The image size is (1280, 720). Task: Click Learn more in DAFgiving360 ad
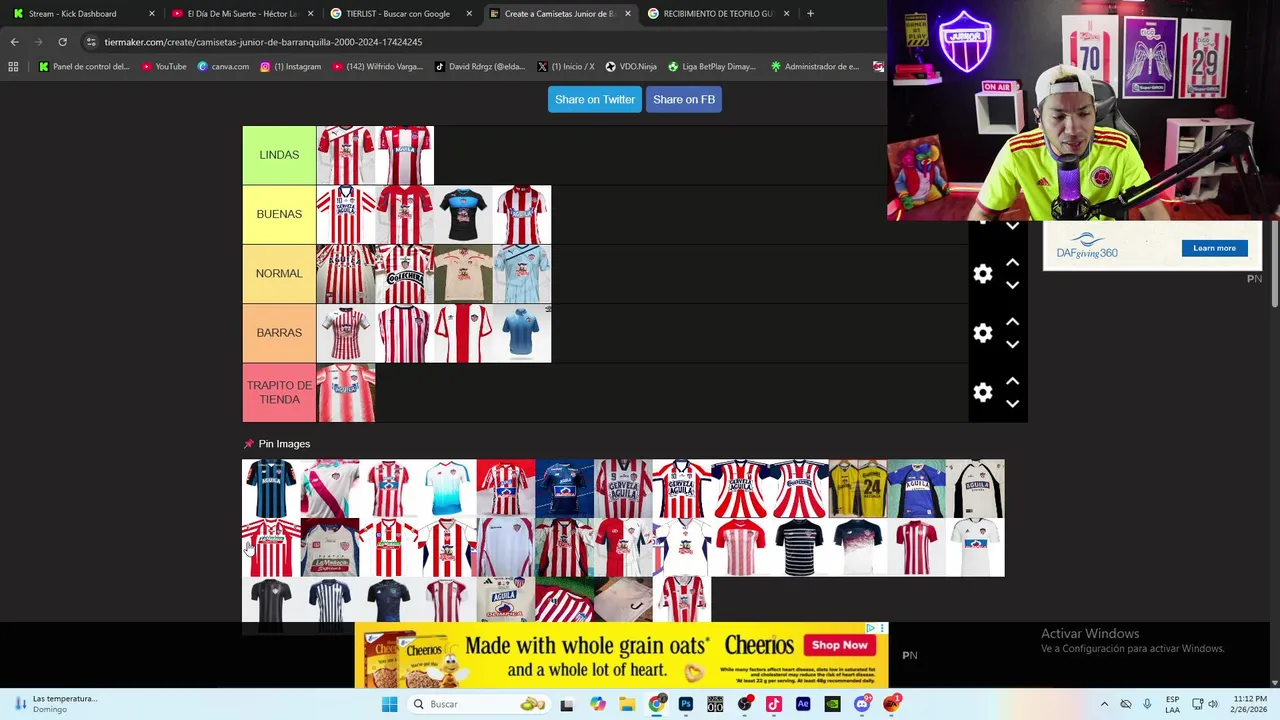(1214, 248)
